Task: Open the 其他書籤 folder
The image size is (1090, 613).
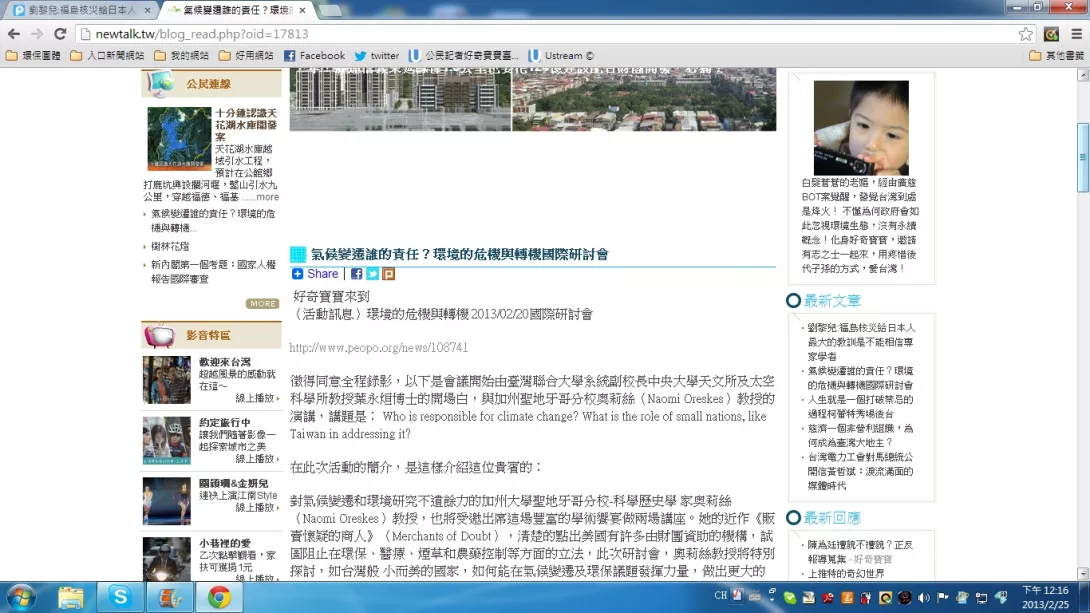Action: click(1057, 56)
